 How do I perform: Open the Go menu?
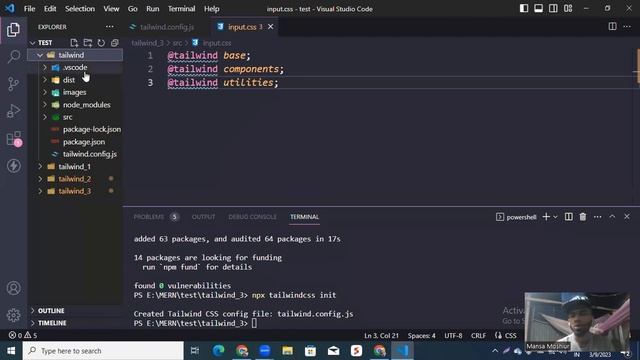133,9
